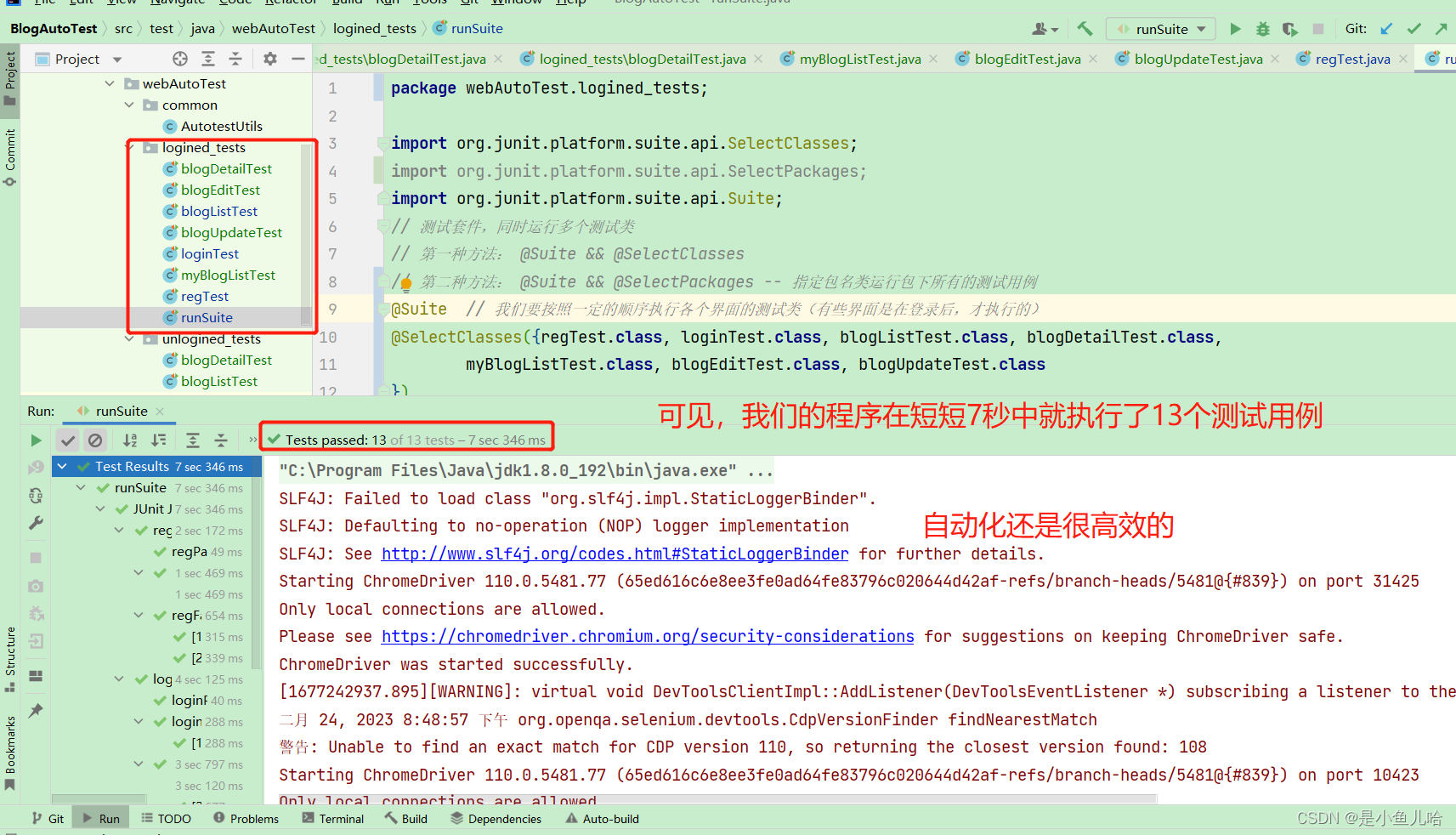
Task: Collapse all in Project panel toolbar
Action: pos(235,59)
